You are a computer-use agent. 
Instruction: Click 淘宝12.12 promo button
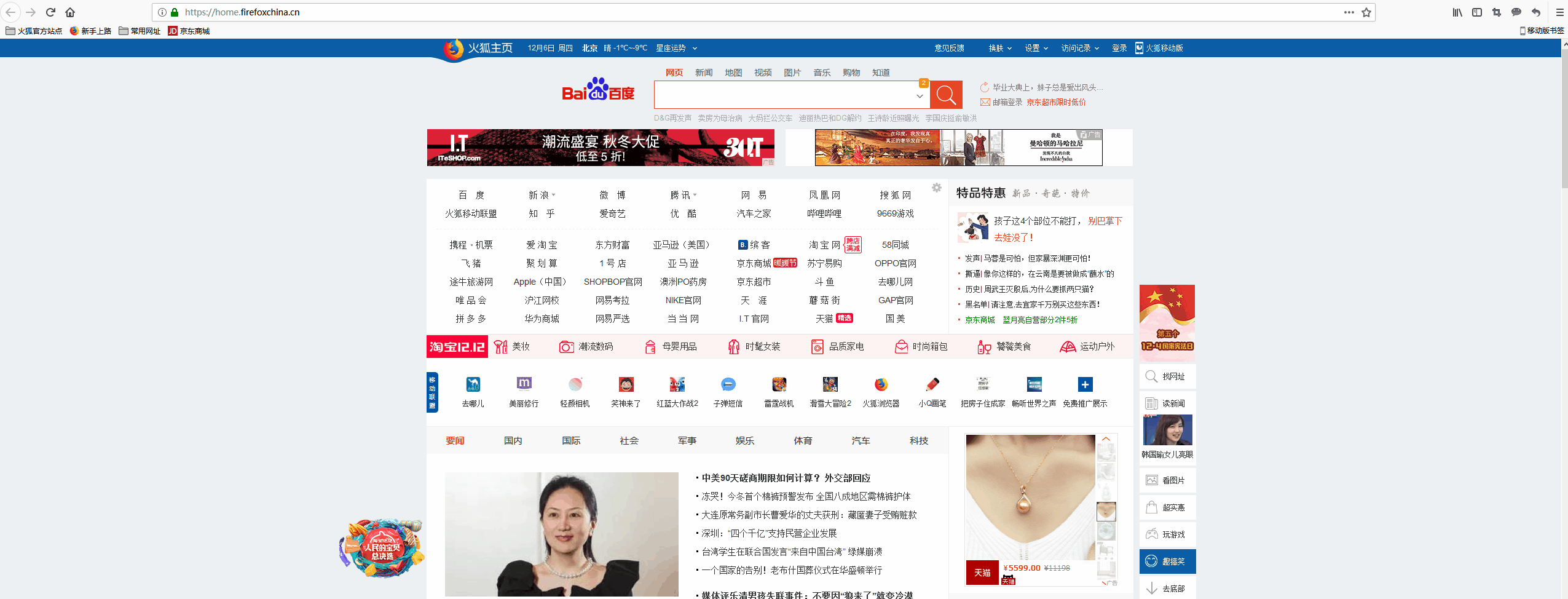pyautogui.click(x=457, y=347)
